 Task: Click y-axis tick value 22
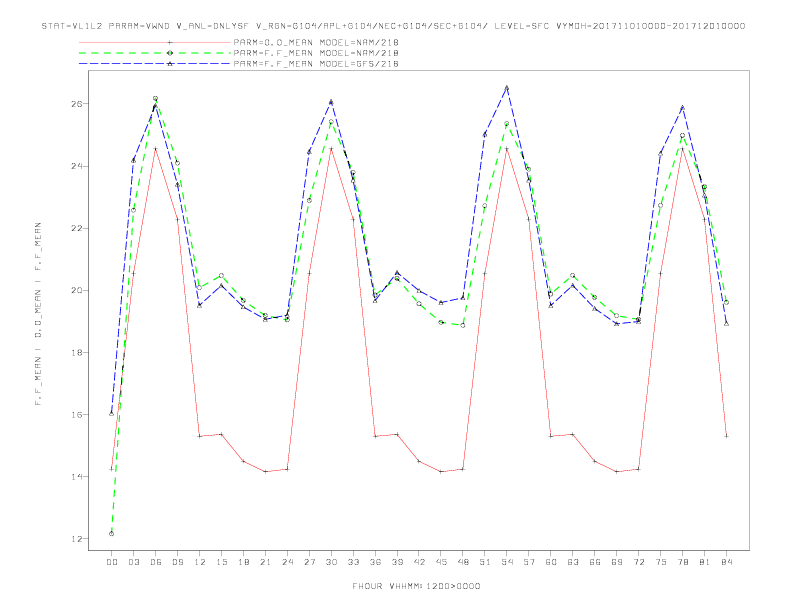point(77,228)
